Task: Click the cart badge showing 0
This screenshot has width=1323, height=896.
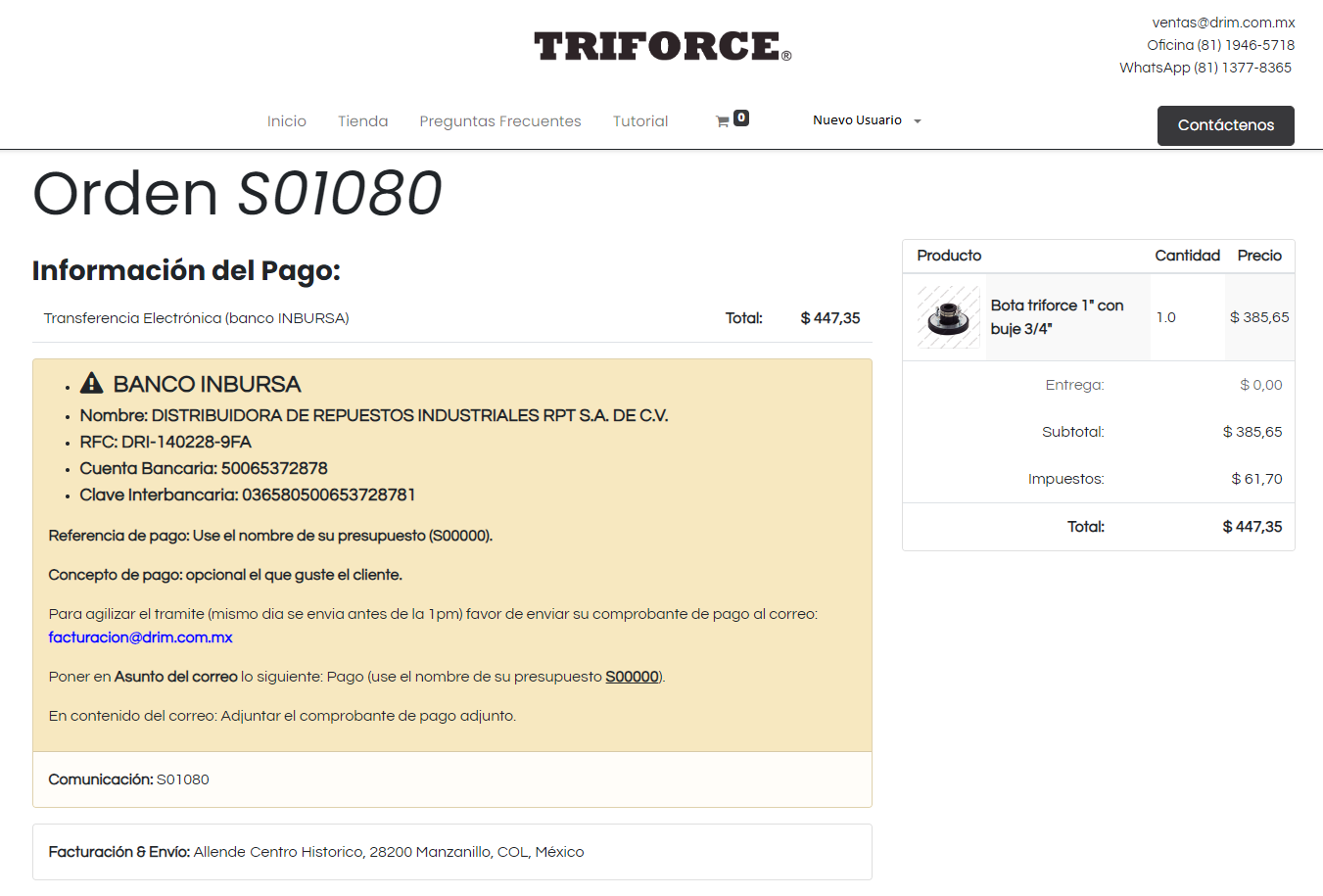Action: [741, 118]
